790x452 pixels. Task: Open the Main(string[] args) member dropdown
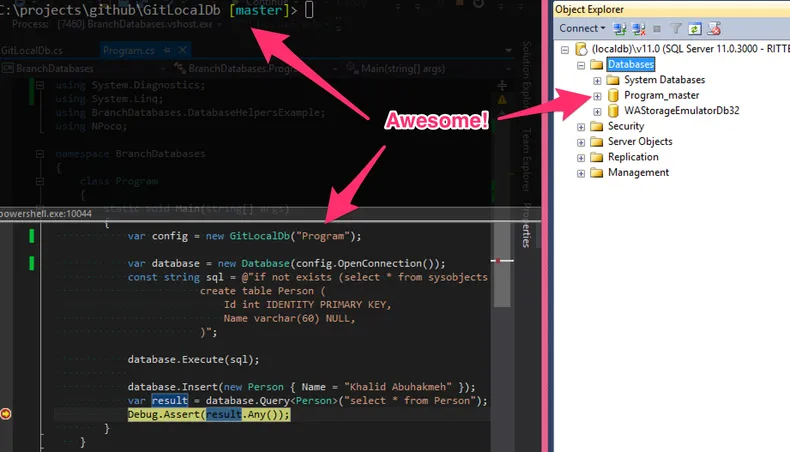pos(427,69)
